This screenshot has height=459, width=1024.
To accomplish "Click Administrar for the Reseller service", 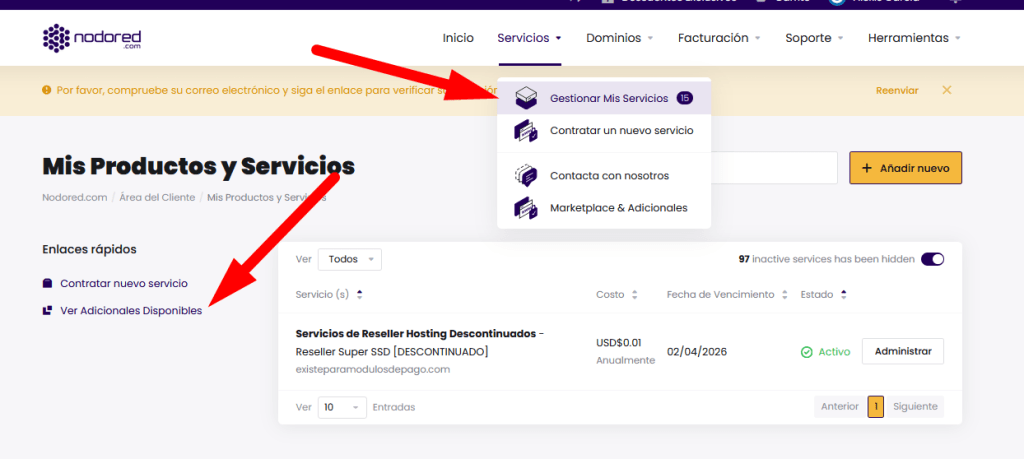I will pyautogui.click(x=903, y=351).
